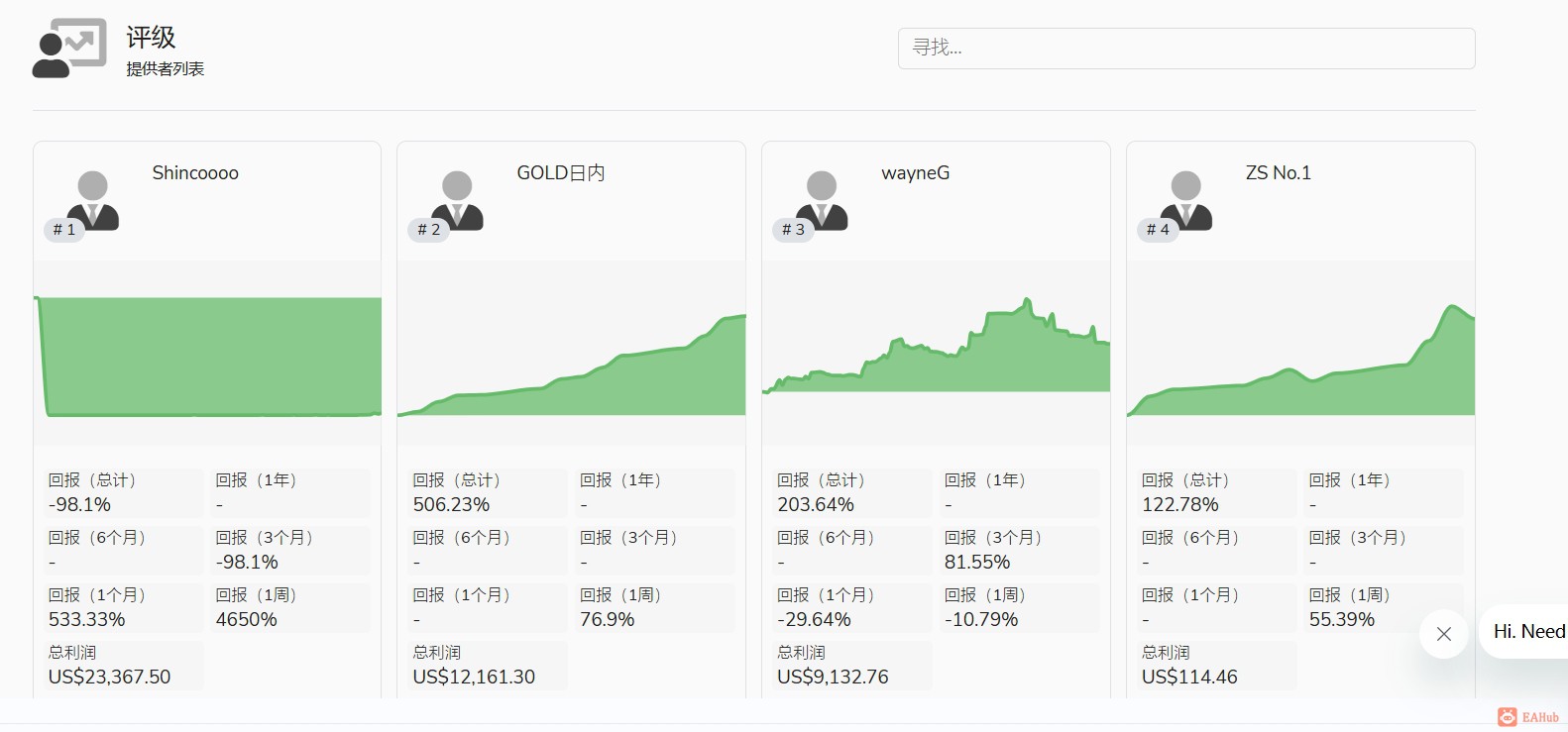The image size is (1568, 732).
Task: Click wayneG's equity chart thumbnail
Action: tap(937, 354)
